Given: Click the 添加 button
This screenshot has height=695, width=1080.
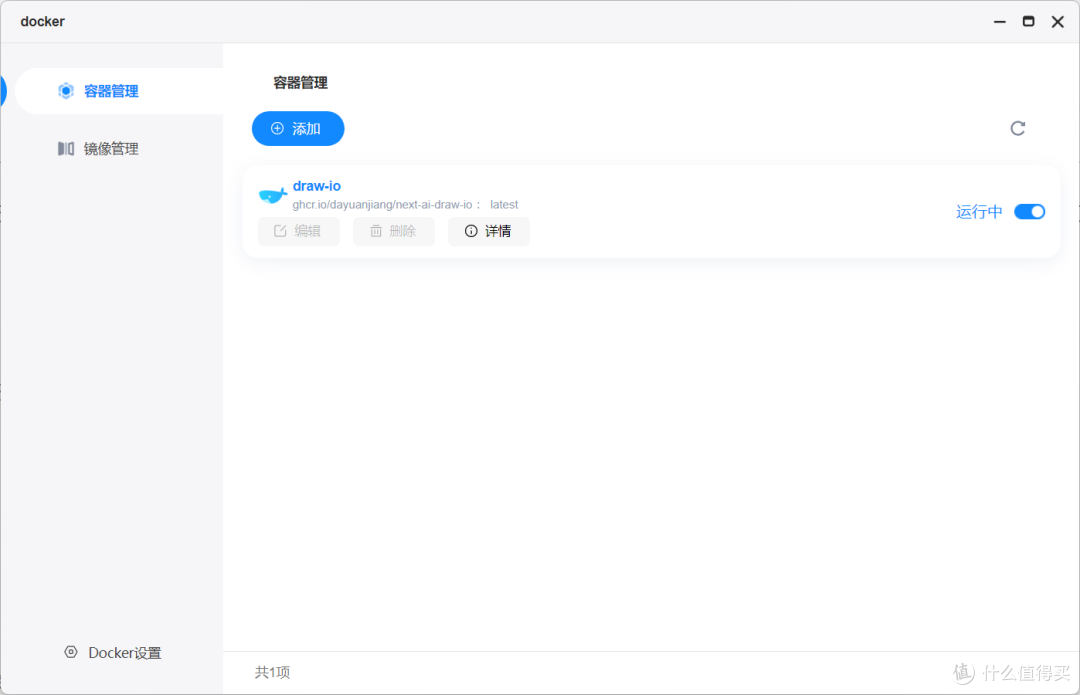Looking at the screenshot, I should [298, 129].
